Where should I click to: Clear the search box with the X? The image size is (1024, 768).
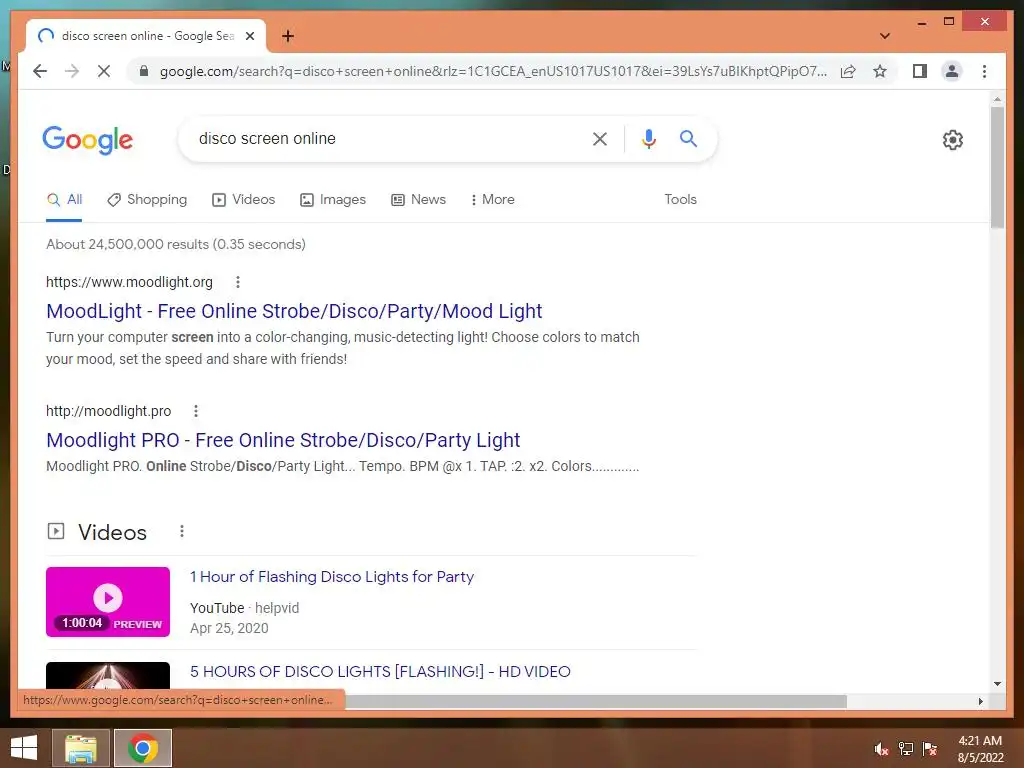600,138
